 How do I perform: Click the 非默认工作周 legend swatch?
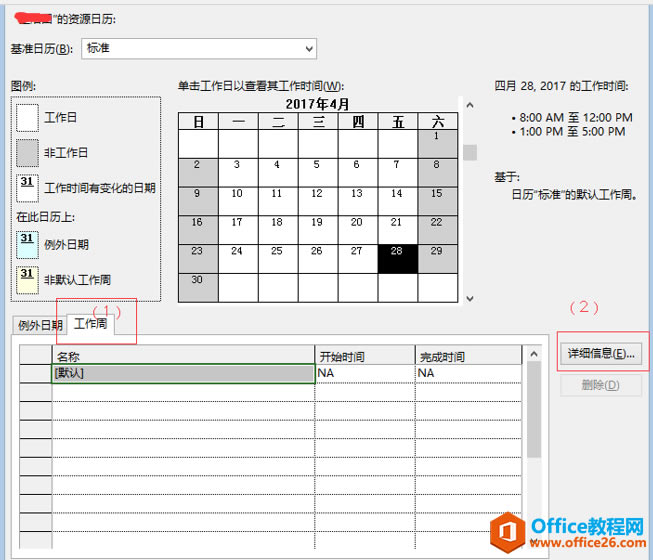click(x=27, y=280)
